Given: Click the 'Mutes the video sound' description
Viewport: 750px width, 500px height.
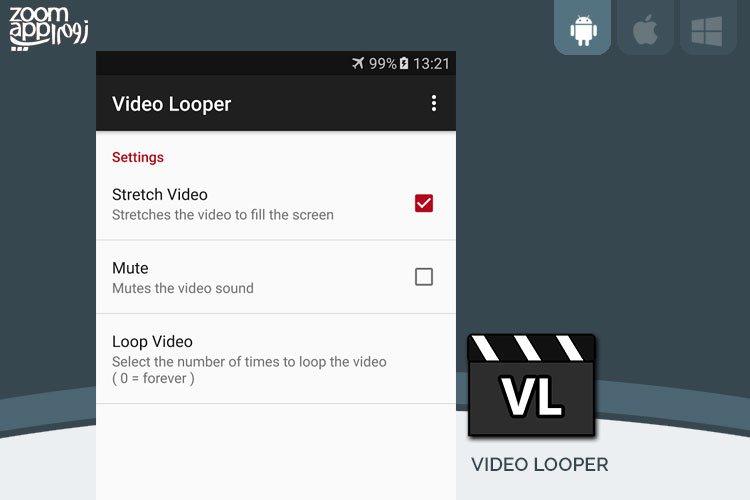Looking at the screenshot, I should click(183, 288).
